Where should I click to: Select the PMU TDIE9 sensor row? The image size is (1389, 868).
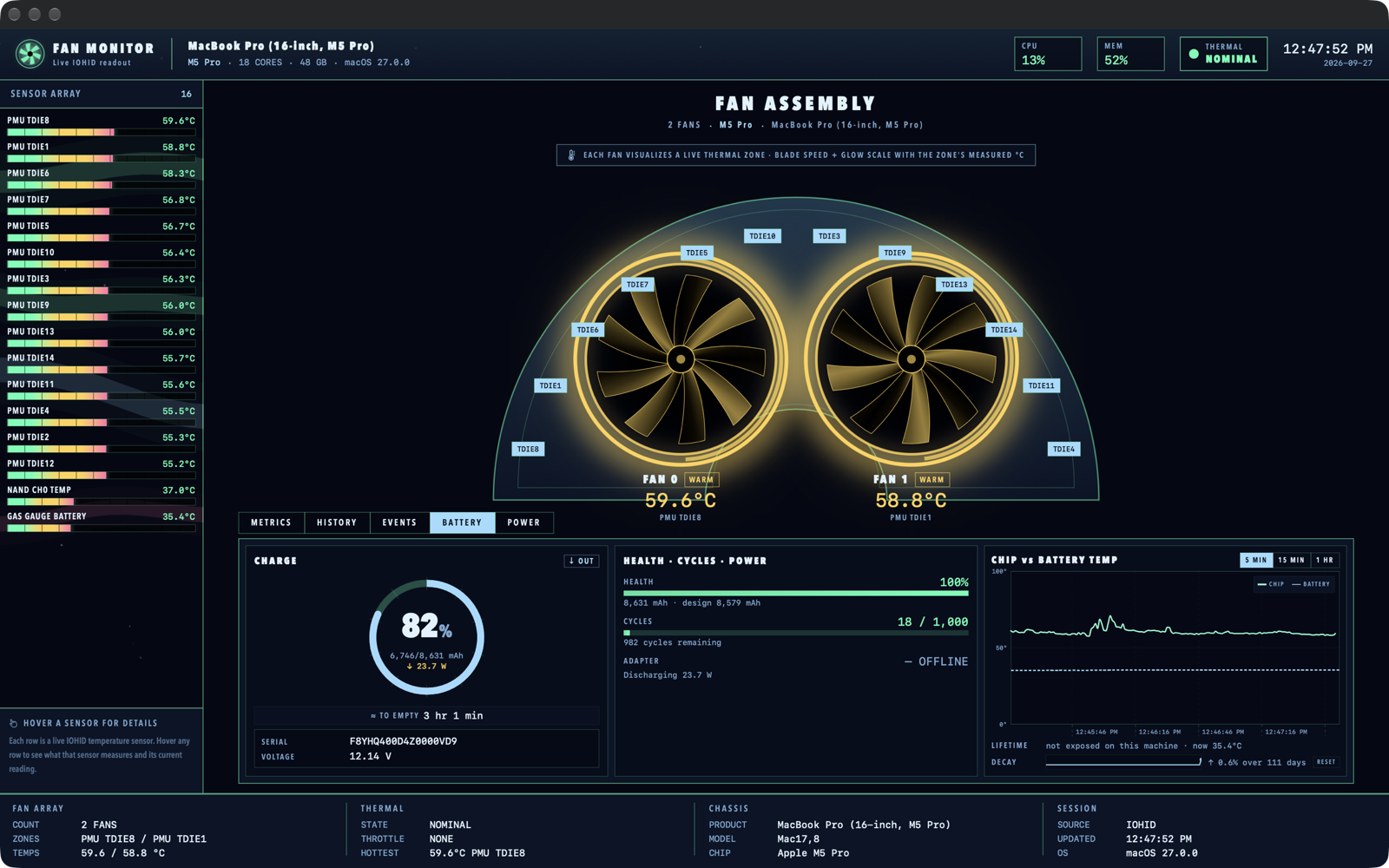click(x=102, y=310)
